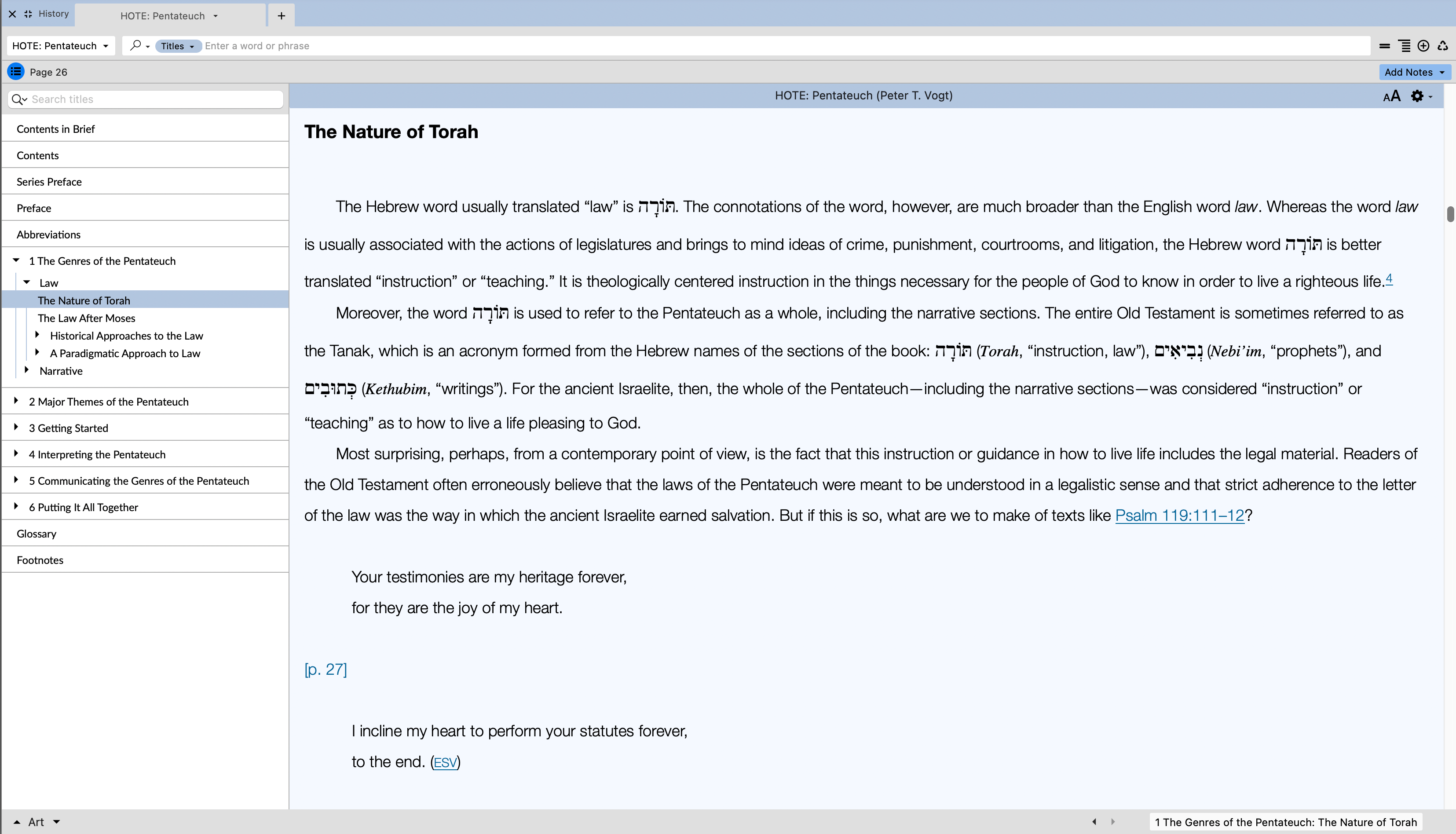This screenshot has height=834, width=1456.
Task: Open a new tab with plus button
Action: (281, 15)
